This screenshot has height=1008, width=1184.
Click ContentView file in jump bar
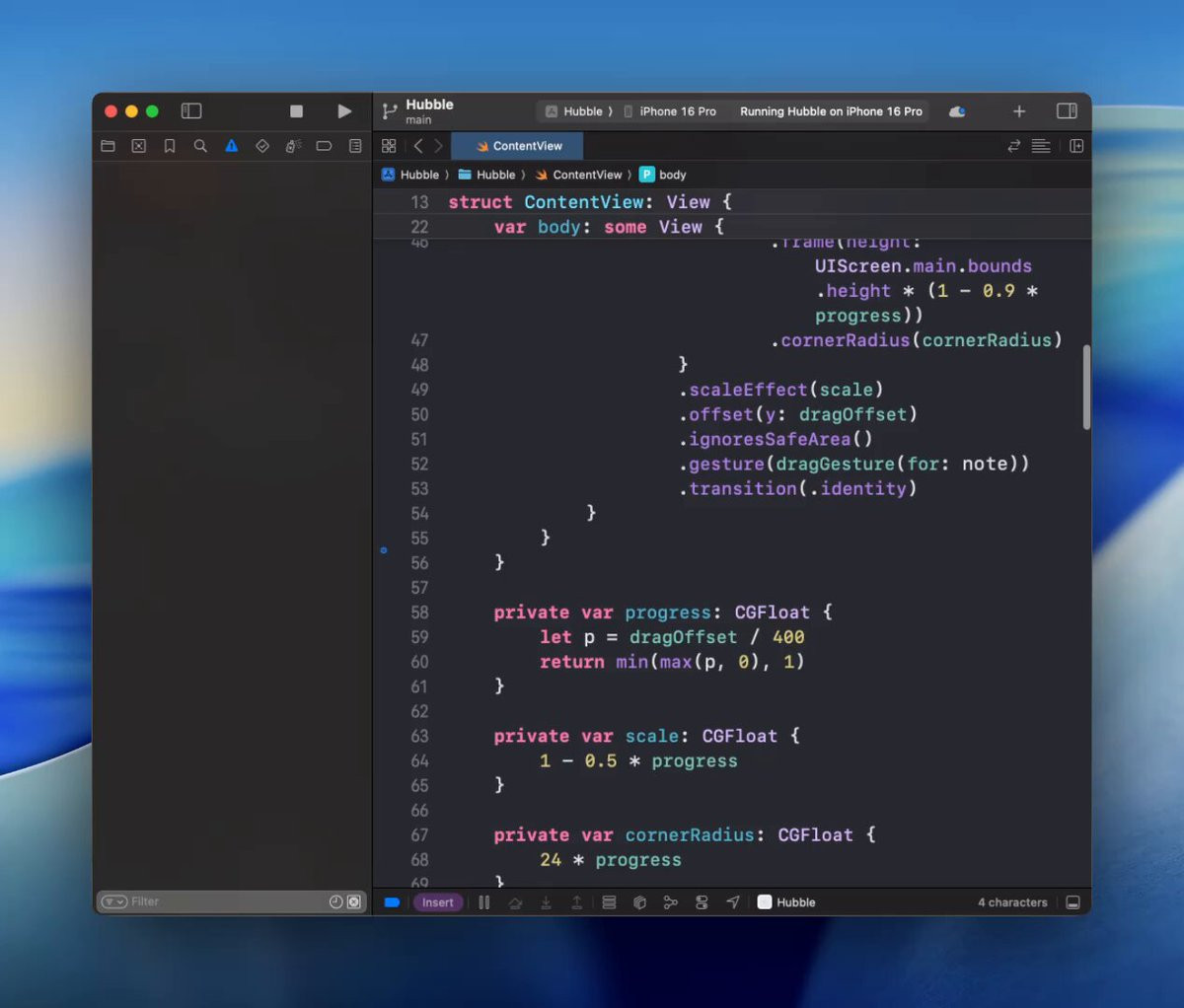tap(578, 175)
